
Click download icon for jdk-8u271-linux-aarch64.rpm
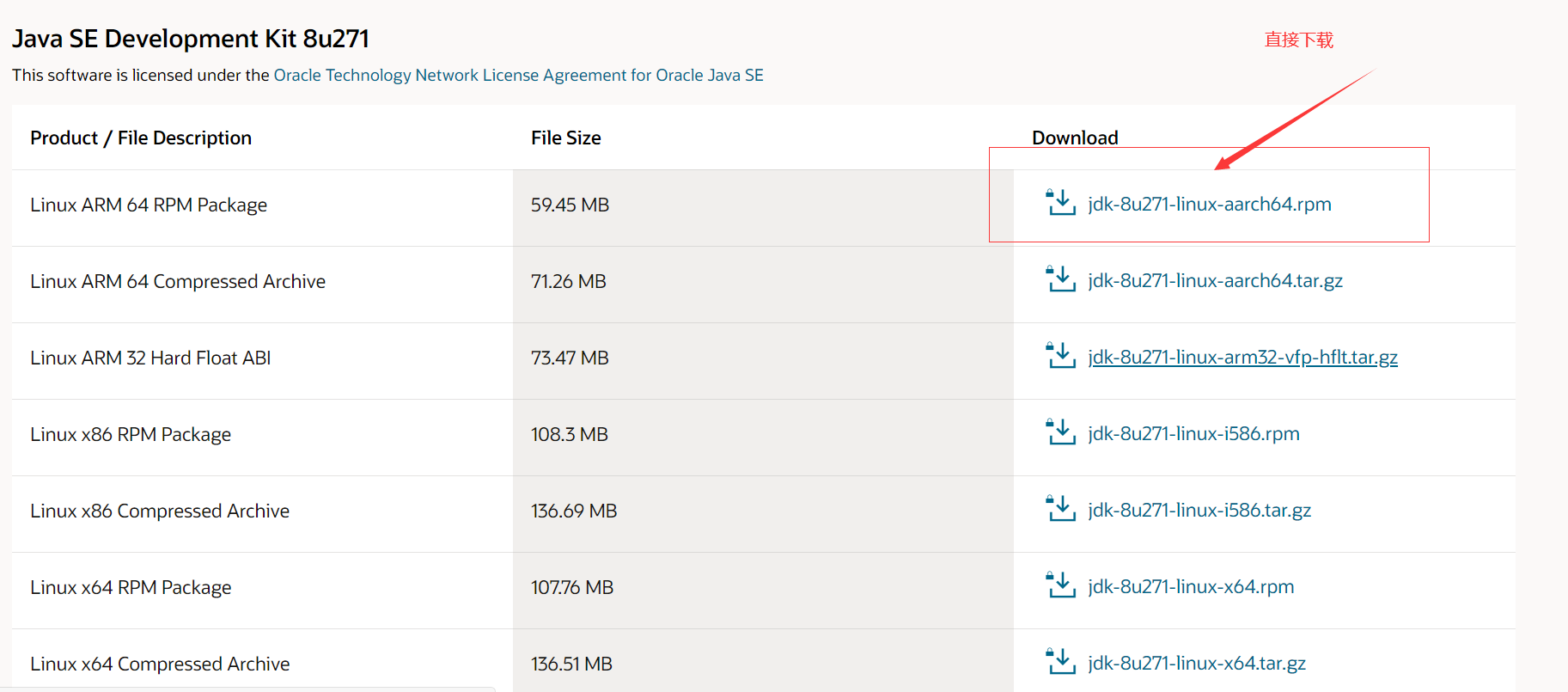click(1060, 203)
